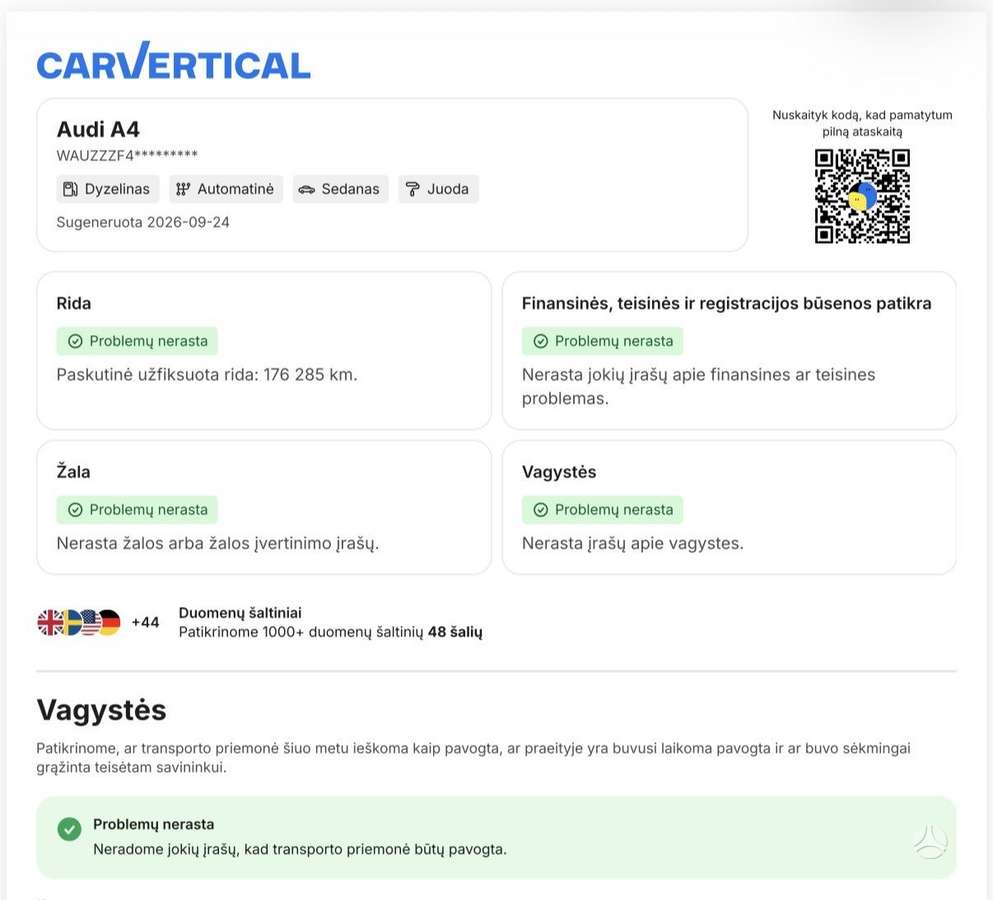Click the Audi A4 vehicle title

point(98,129)
